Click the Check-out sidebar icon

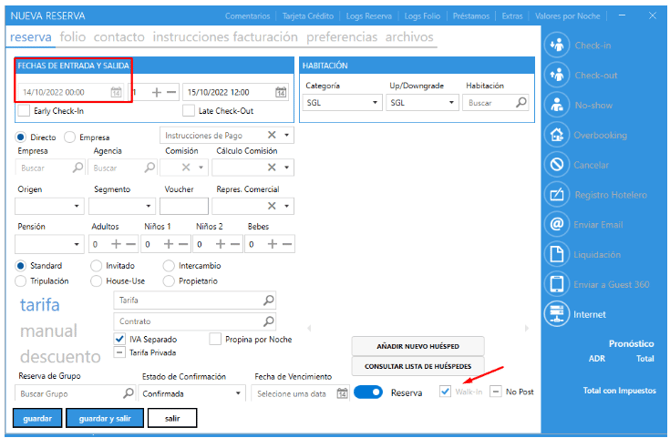click(x=557, y=75)
